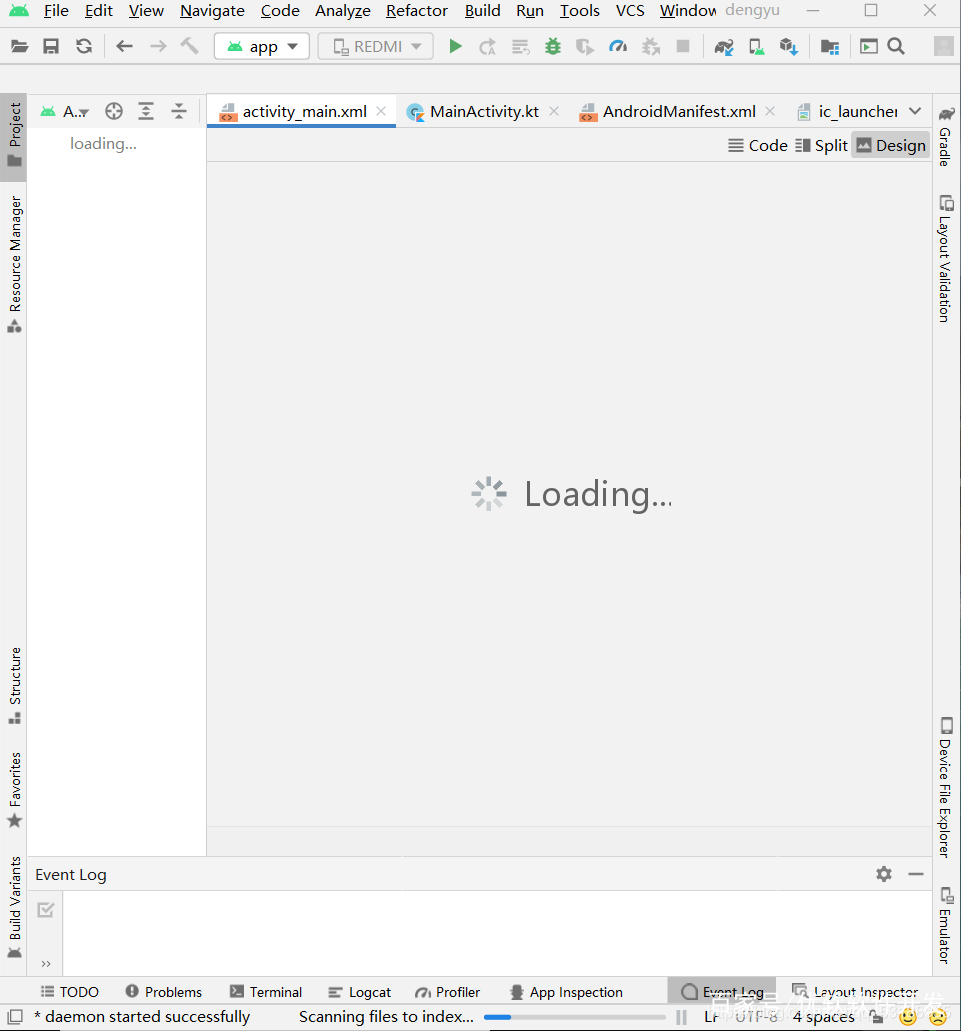961x1031 pixels.
Task: Open the Build menu
Action: (x=482, y=11)
